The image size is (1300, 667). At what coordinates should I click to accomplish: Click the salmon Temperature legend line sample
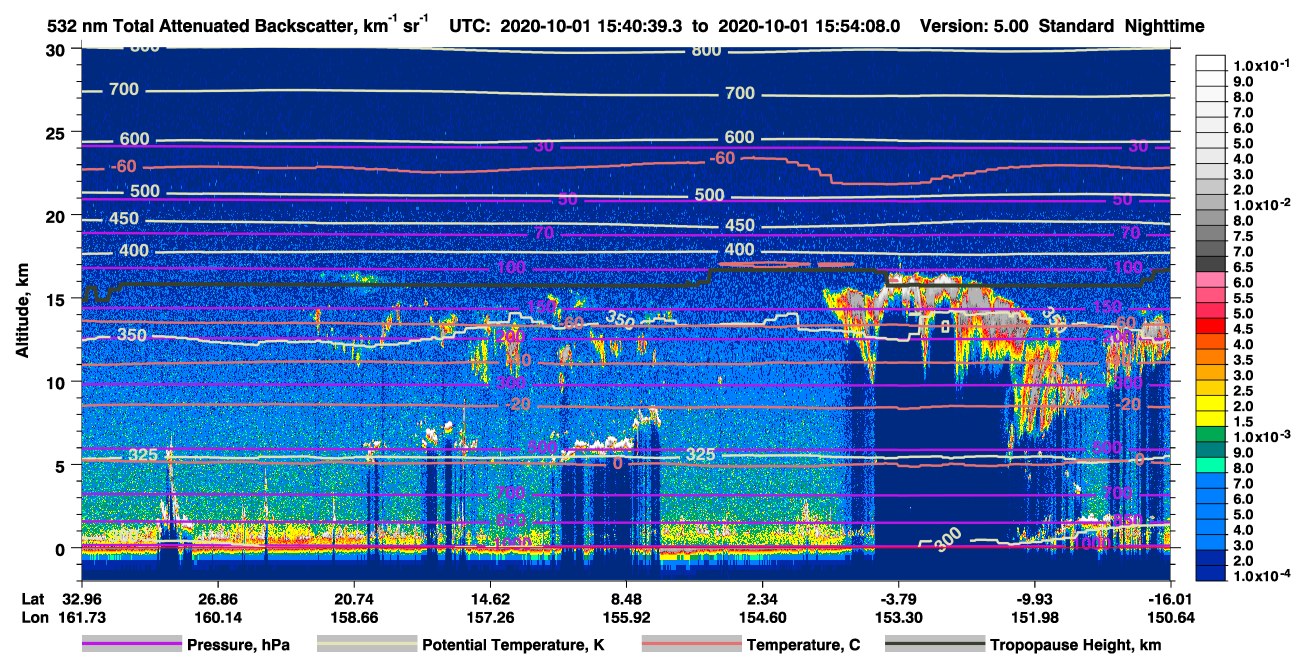click(691, 645)
